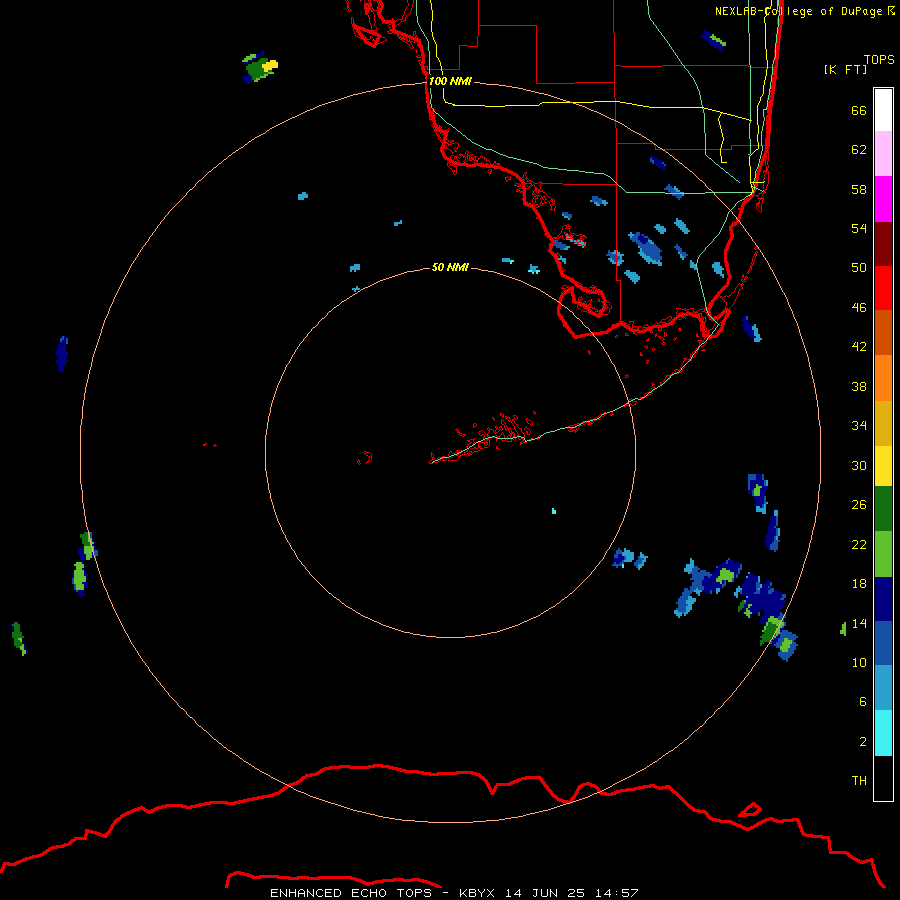Select the 42 label on the color scale
Screen dimensions: 900x900
(859, 347)
